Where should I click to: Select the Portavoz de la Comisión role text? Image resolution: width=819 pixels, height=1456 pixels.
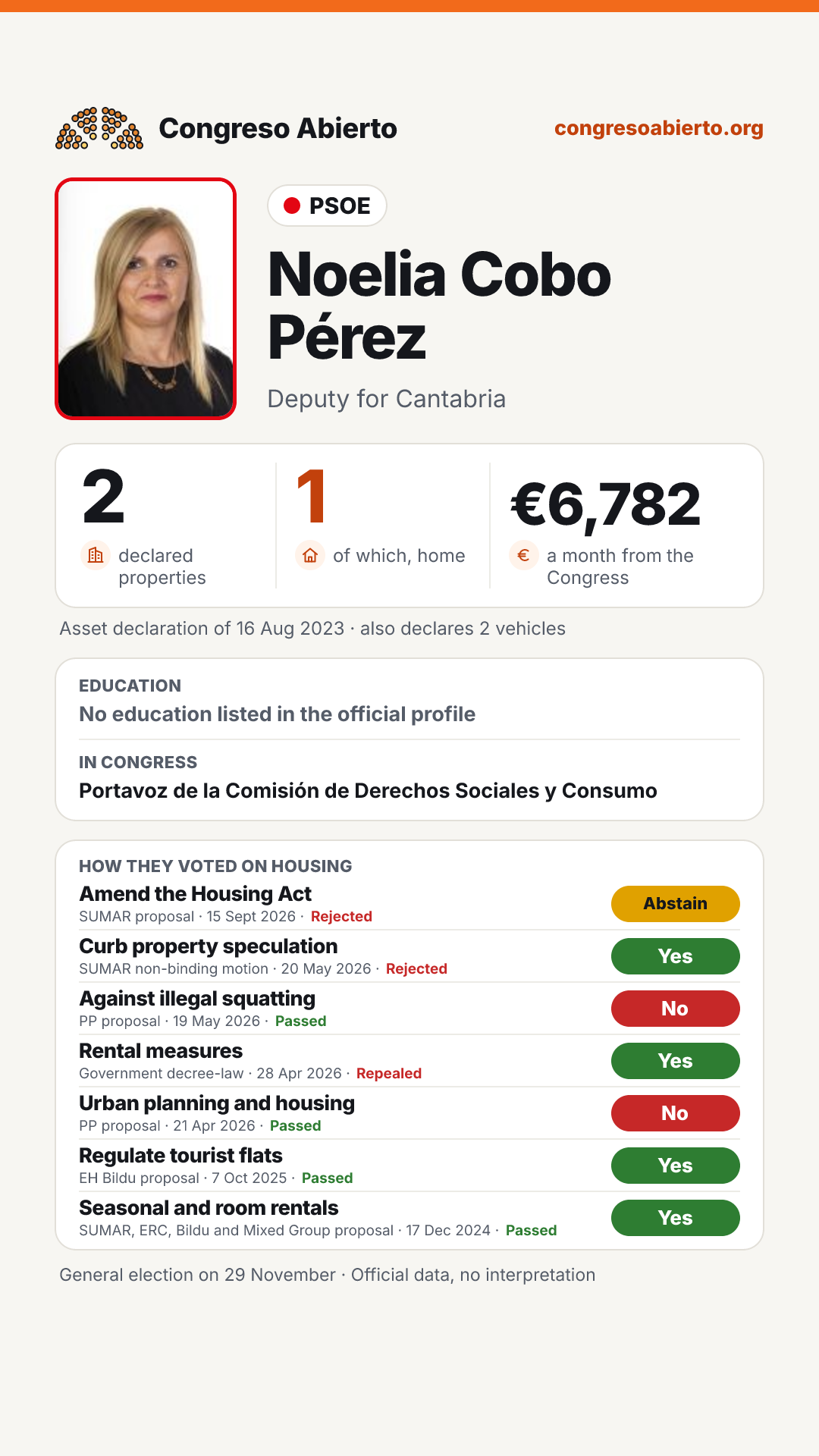(x=368, y=791)
